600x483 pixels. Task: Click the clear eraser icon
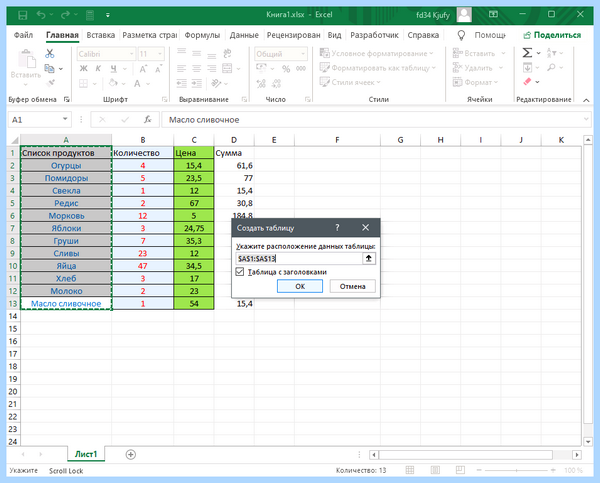[528, 82]
